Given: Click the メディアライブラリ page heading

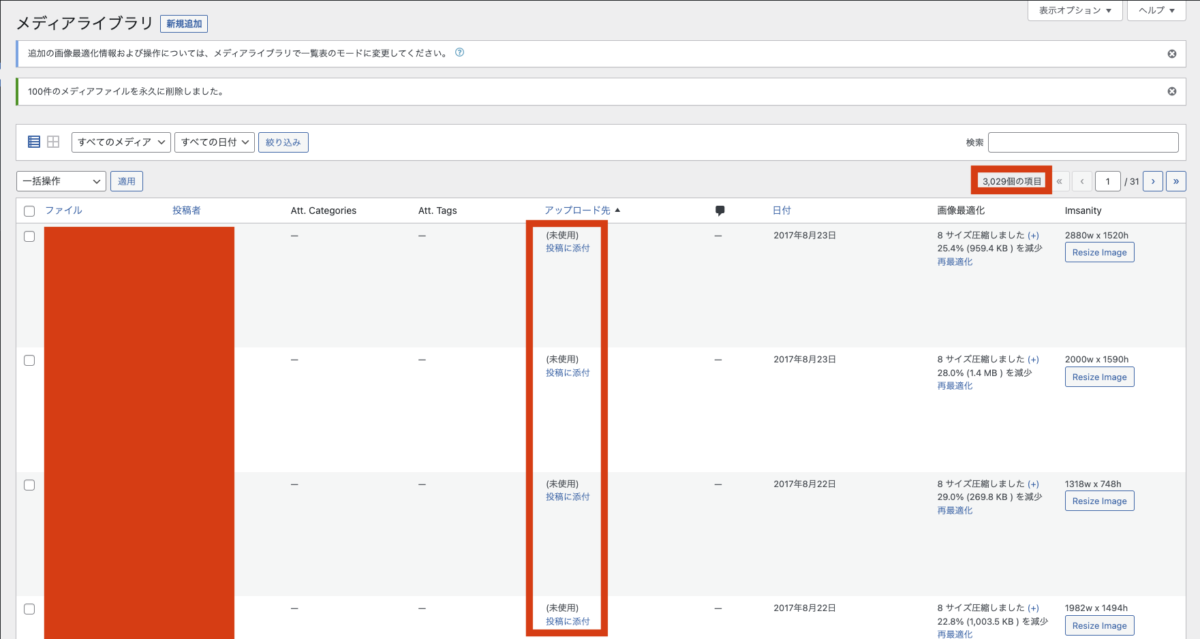Looking at the screenshot, I should pos(83,23).
